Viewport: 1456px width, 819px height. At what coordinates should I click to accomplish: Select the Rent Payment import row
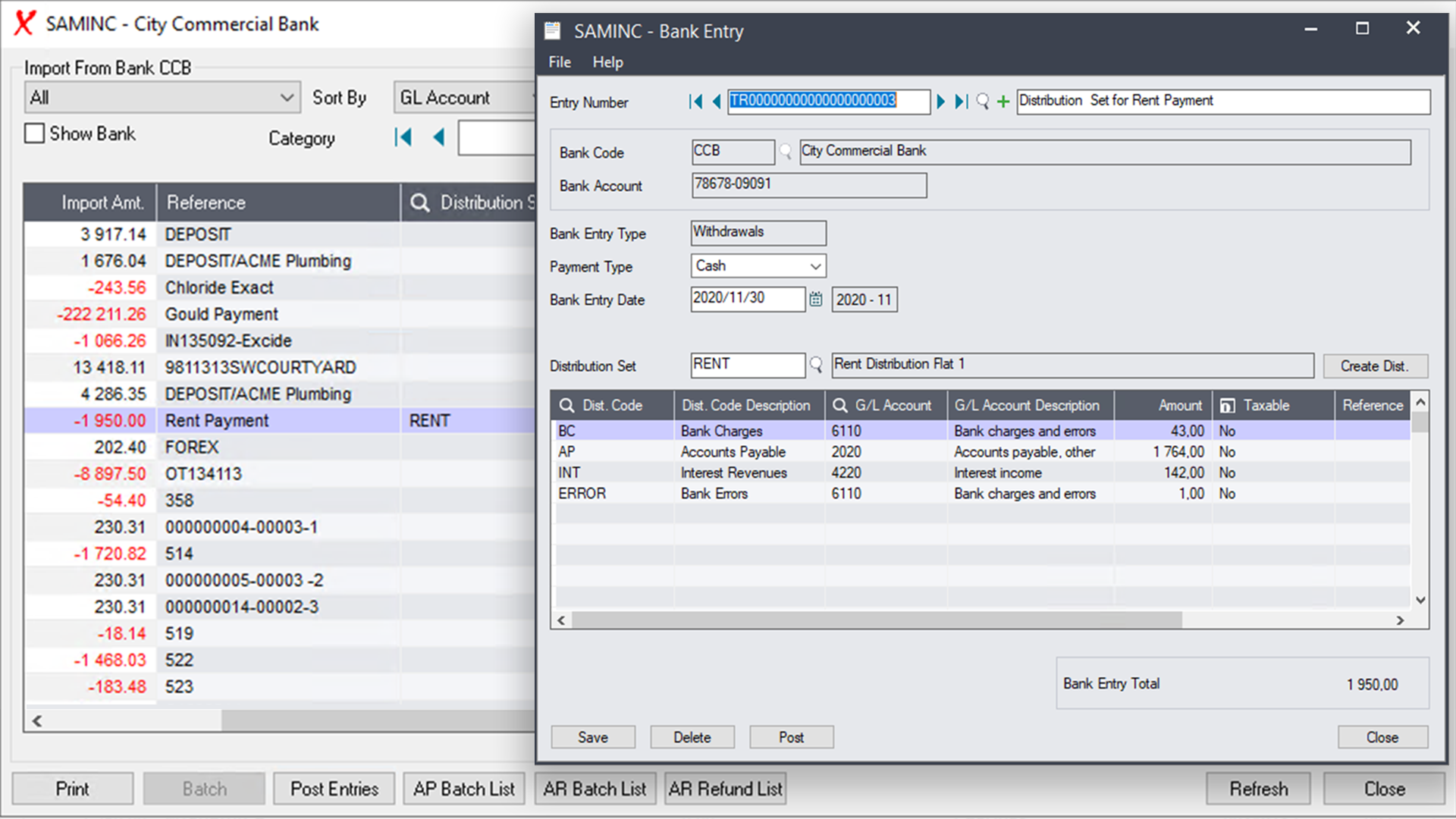click(x=217, y=421)
